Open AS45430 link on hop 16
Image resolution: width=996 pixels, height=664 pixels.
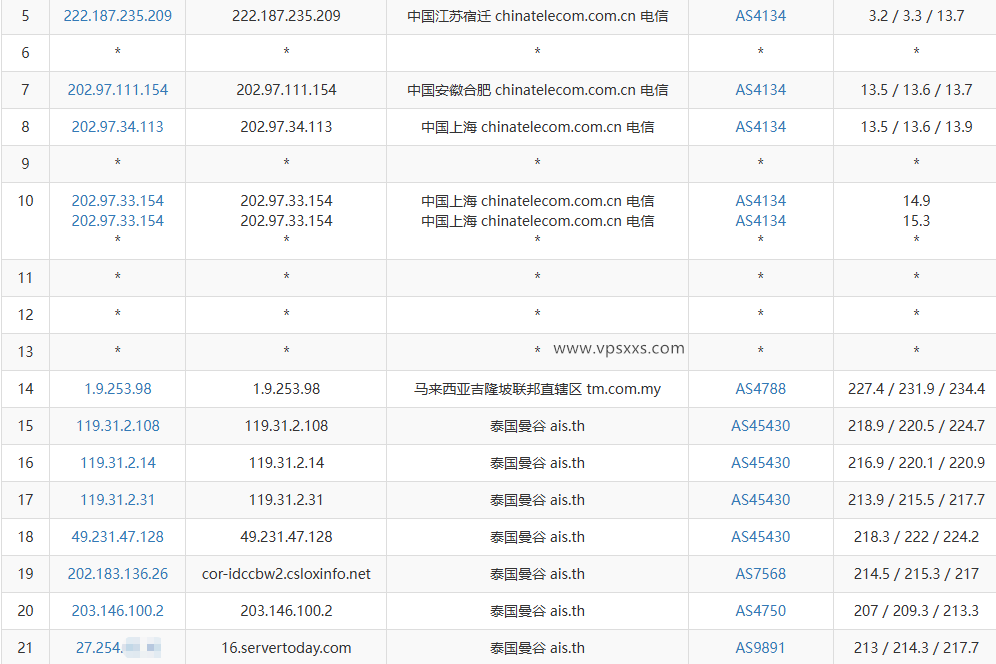click(x=760, y=462)
